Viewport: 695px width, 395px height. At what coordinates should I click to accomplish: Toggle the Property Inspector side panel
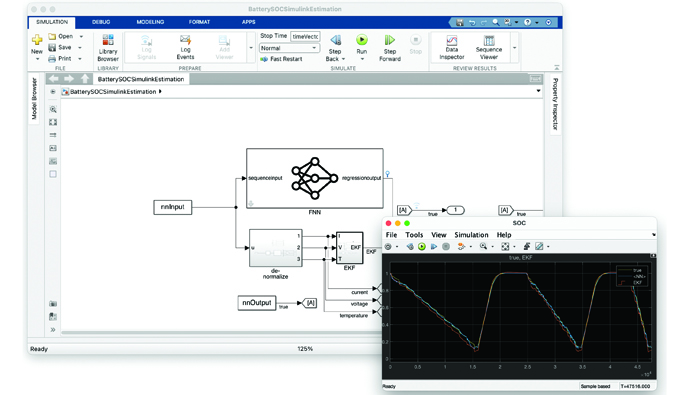tap(555, 104)
